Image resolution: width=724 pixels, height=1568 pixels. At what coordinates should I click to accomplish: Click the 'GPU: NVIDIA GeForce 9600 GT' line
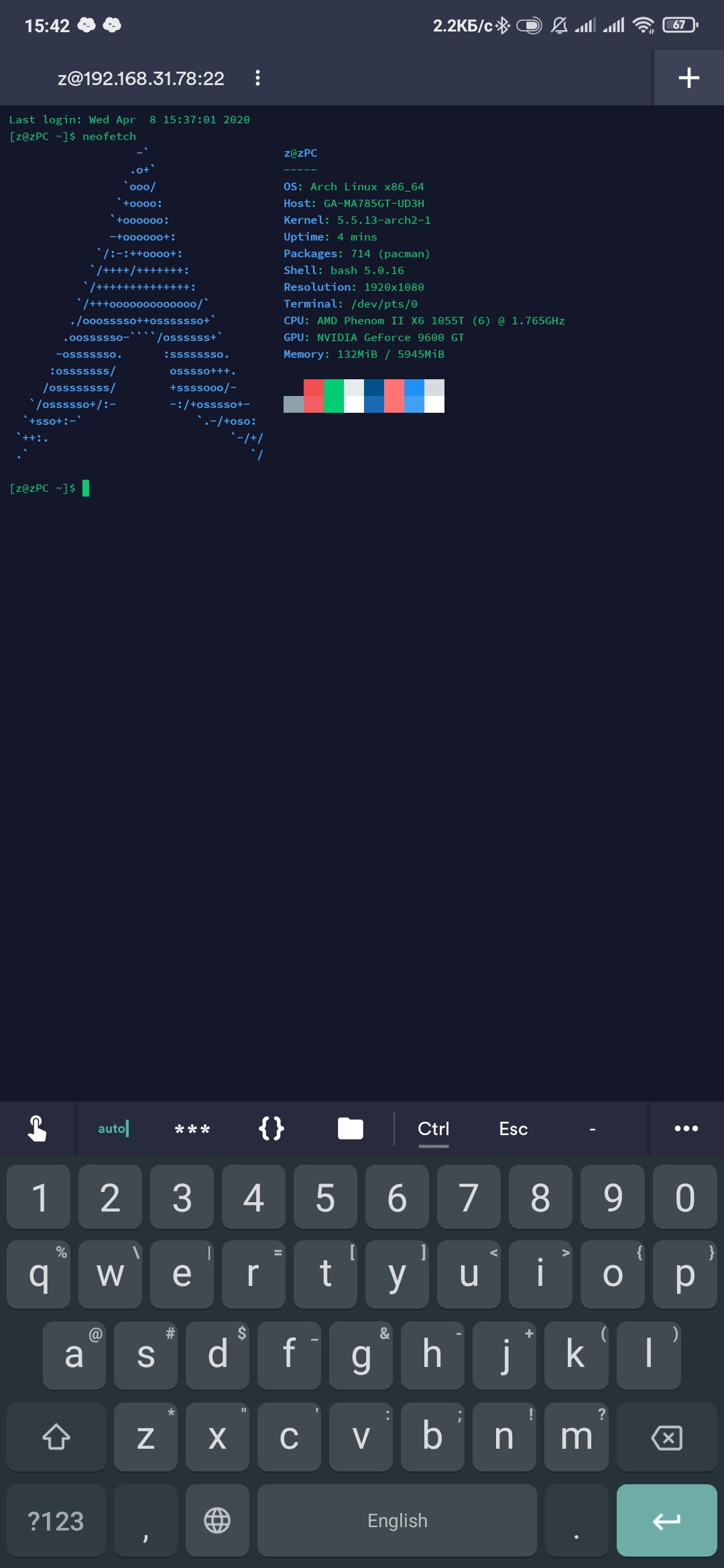(x=374, y=337)
